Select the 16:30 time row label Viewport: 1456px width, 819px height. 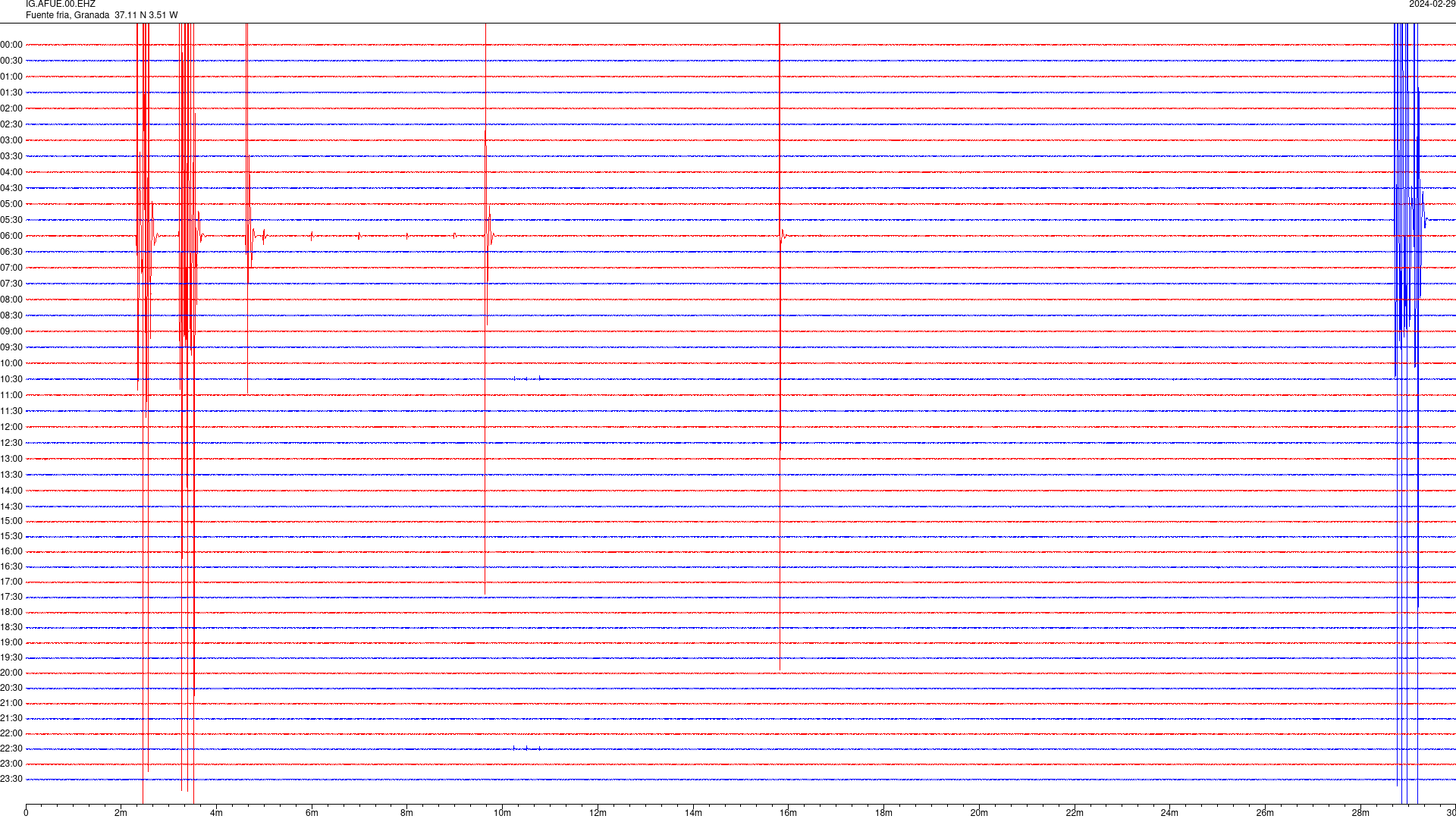click(11, 566)
